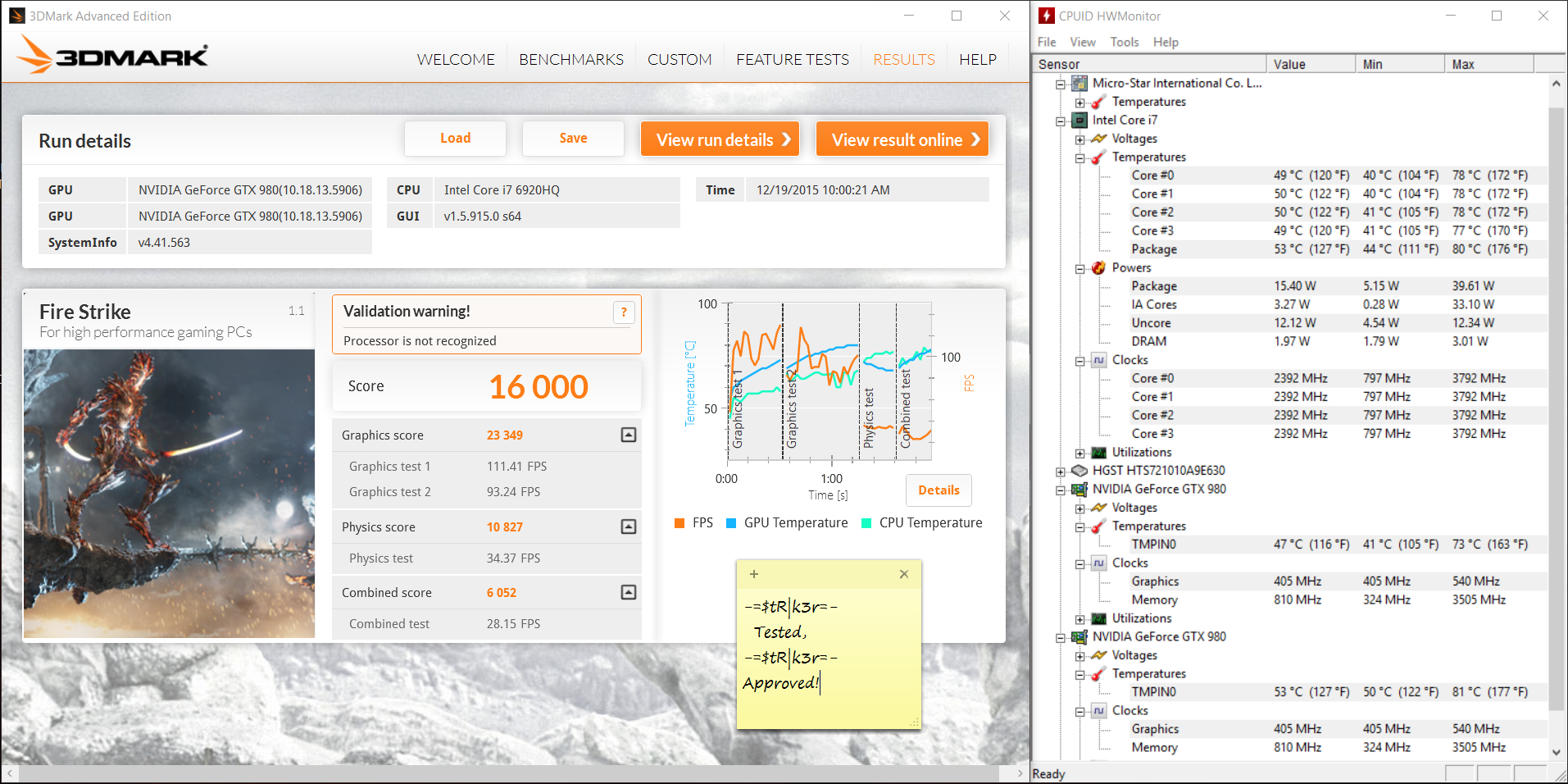1568x784 pixels.
Task: Click the FPS orange legend swatch
Action: pos(679,523)
